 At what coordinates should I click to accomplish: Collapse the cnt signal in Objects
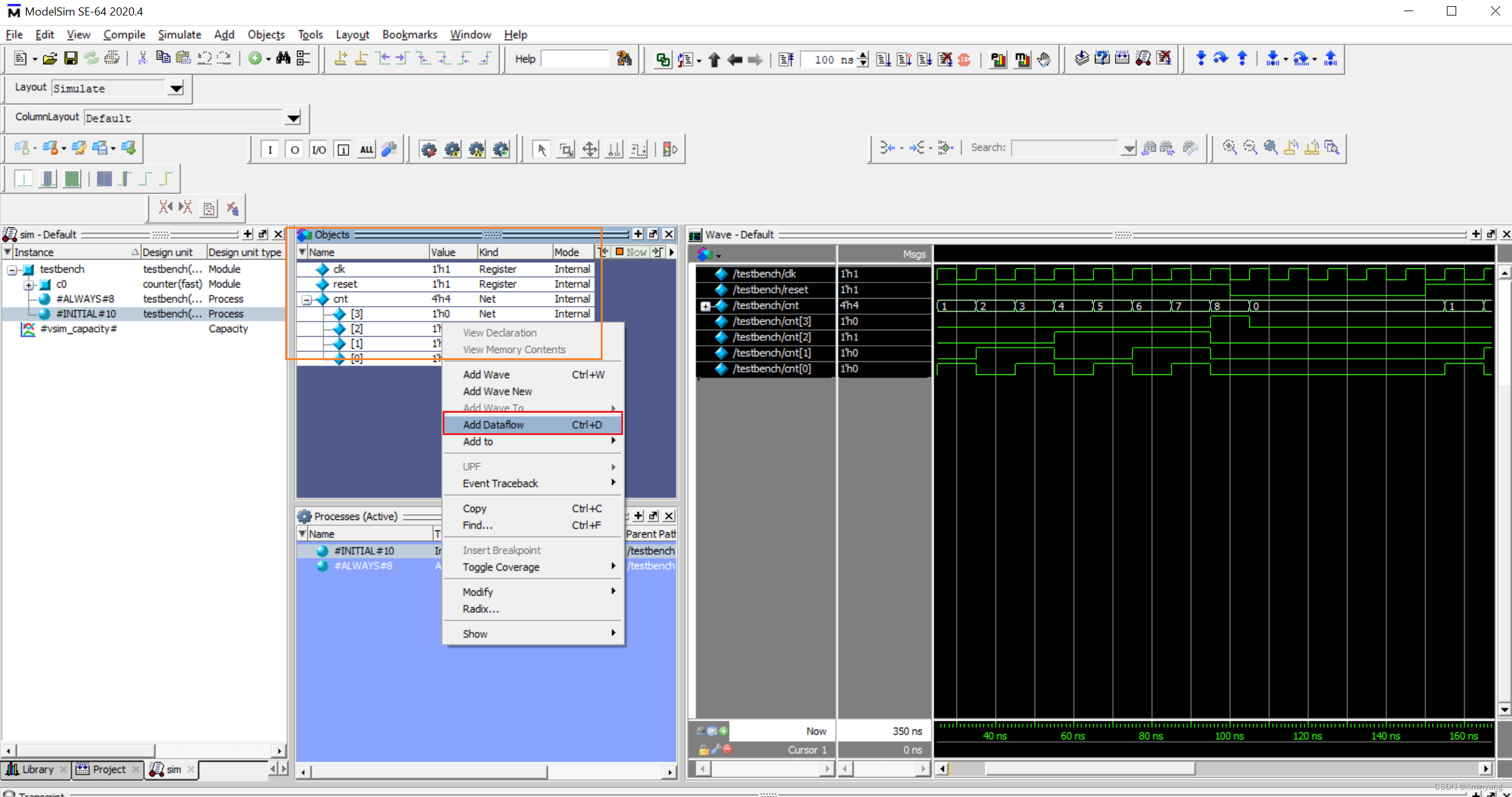tap(306, 299)
